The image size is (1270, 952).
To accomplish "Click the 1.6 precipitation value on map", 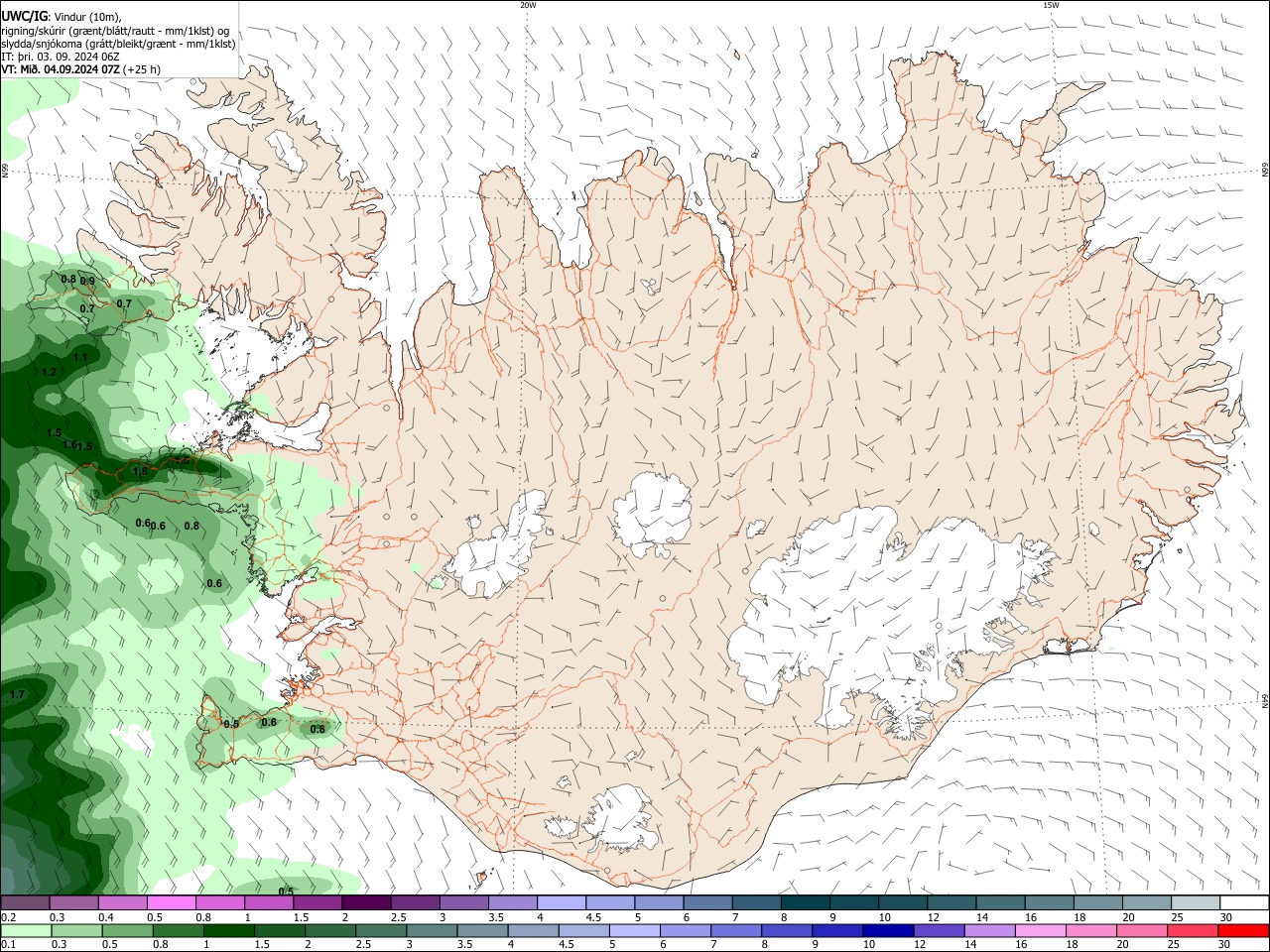I will click(x=69, y=445).
